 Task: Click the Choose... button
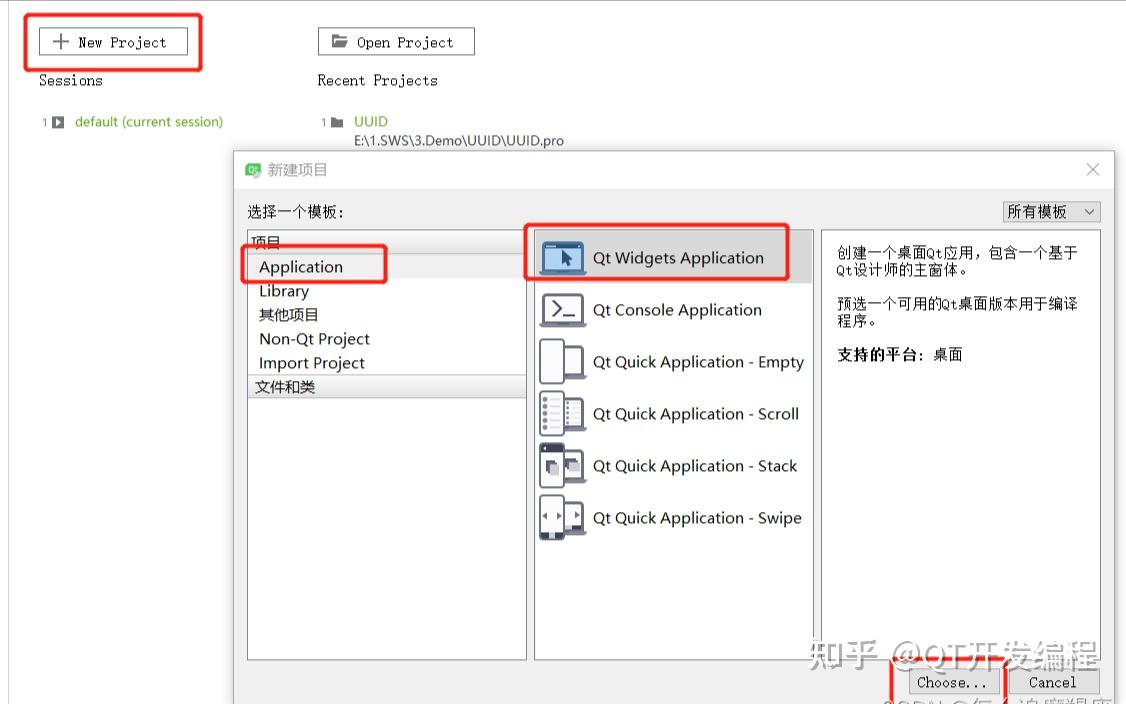tap(952, 682)
